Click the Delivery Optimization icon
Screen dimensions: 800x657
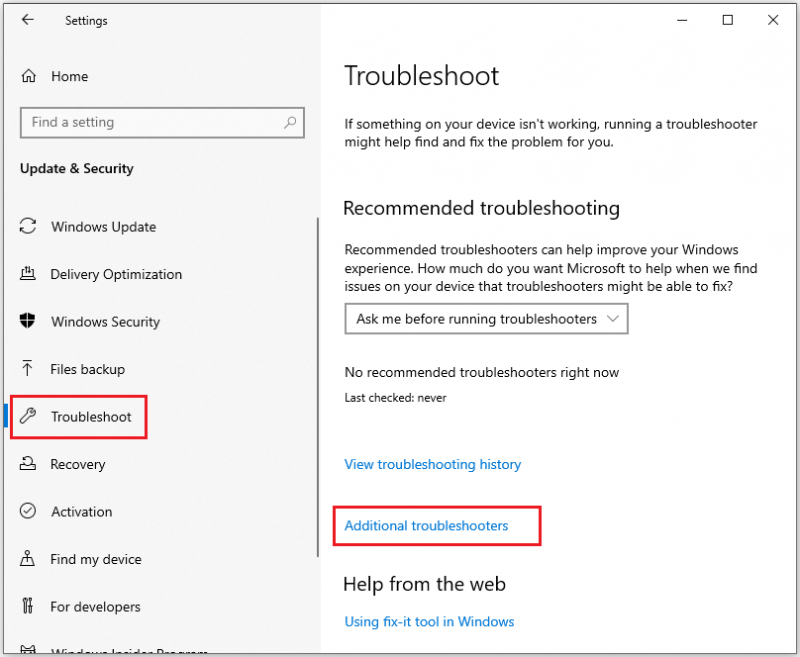[28, 274]
